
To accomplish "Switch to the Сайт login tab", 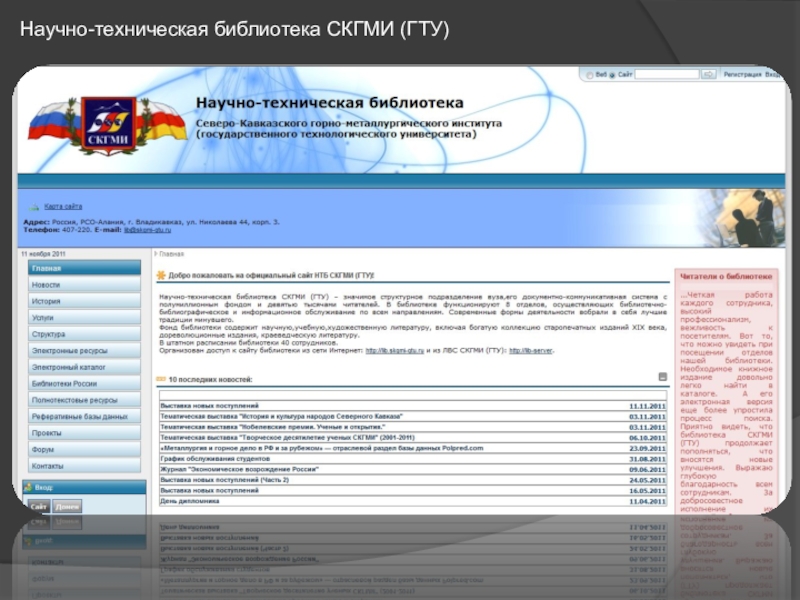I will point(39,506).
